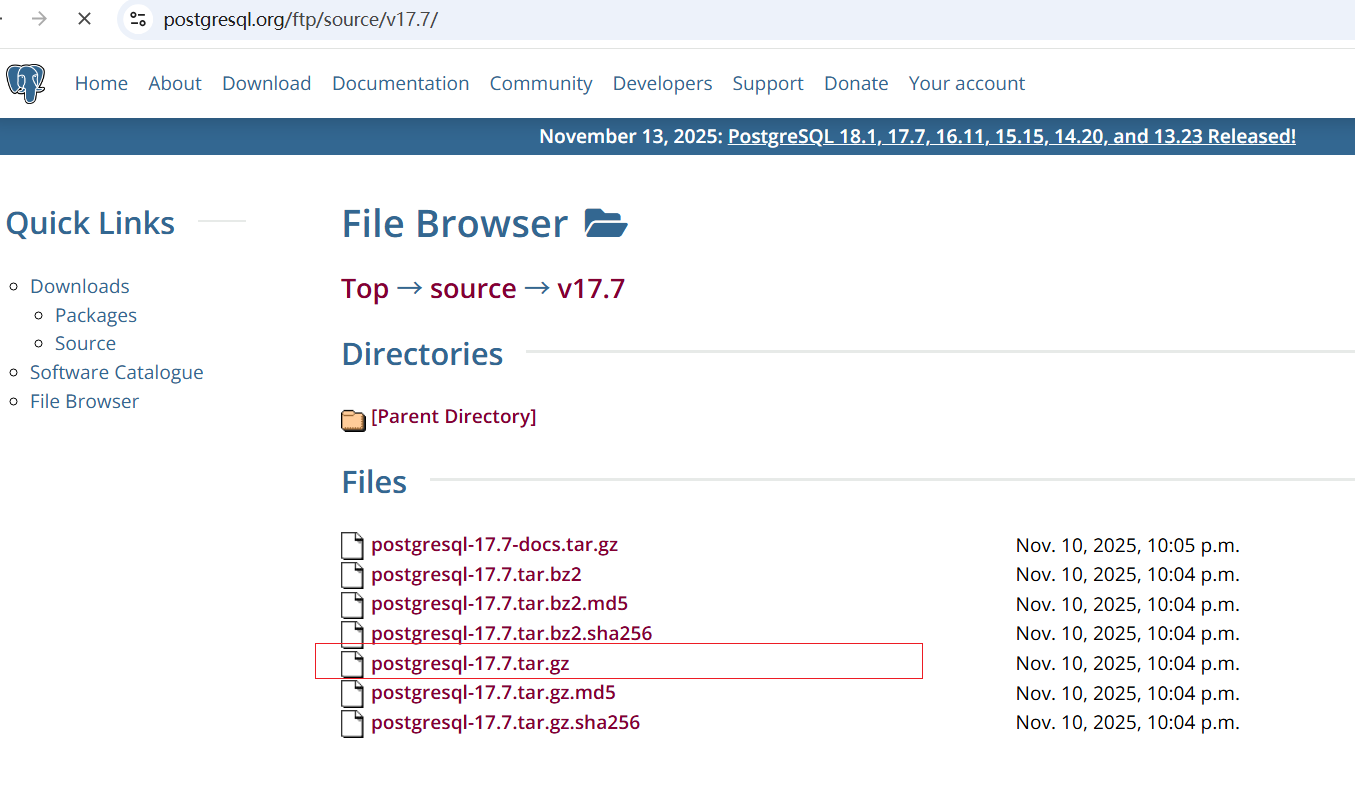The height and width of the screenshot is (807, 1355).
Task: Click the browser forward arrow
Action: (x=39, y=19)
